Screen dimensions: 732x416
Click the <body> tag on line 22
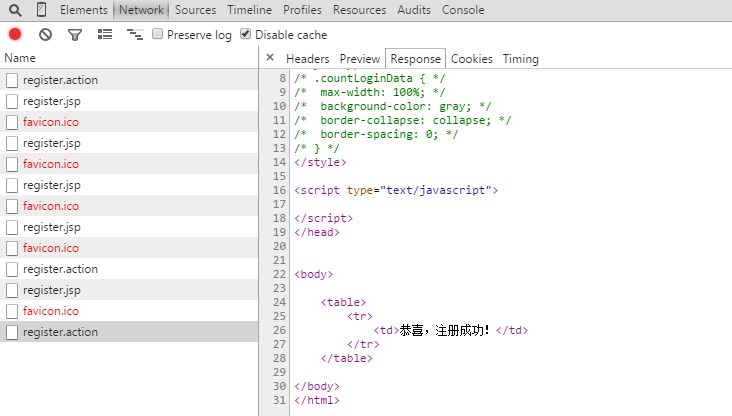(x=313, y=274)
